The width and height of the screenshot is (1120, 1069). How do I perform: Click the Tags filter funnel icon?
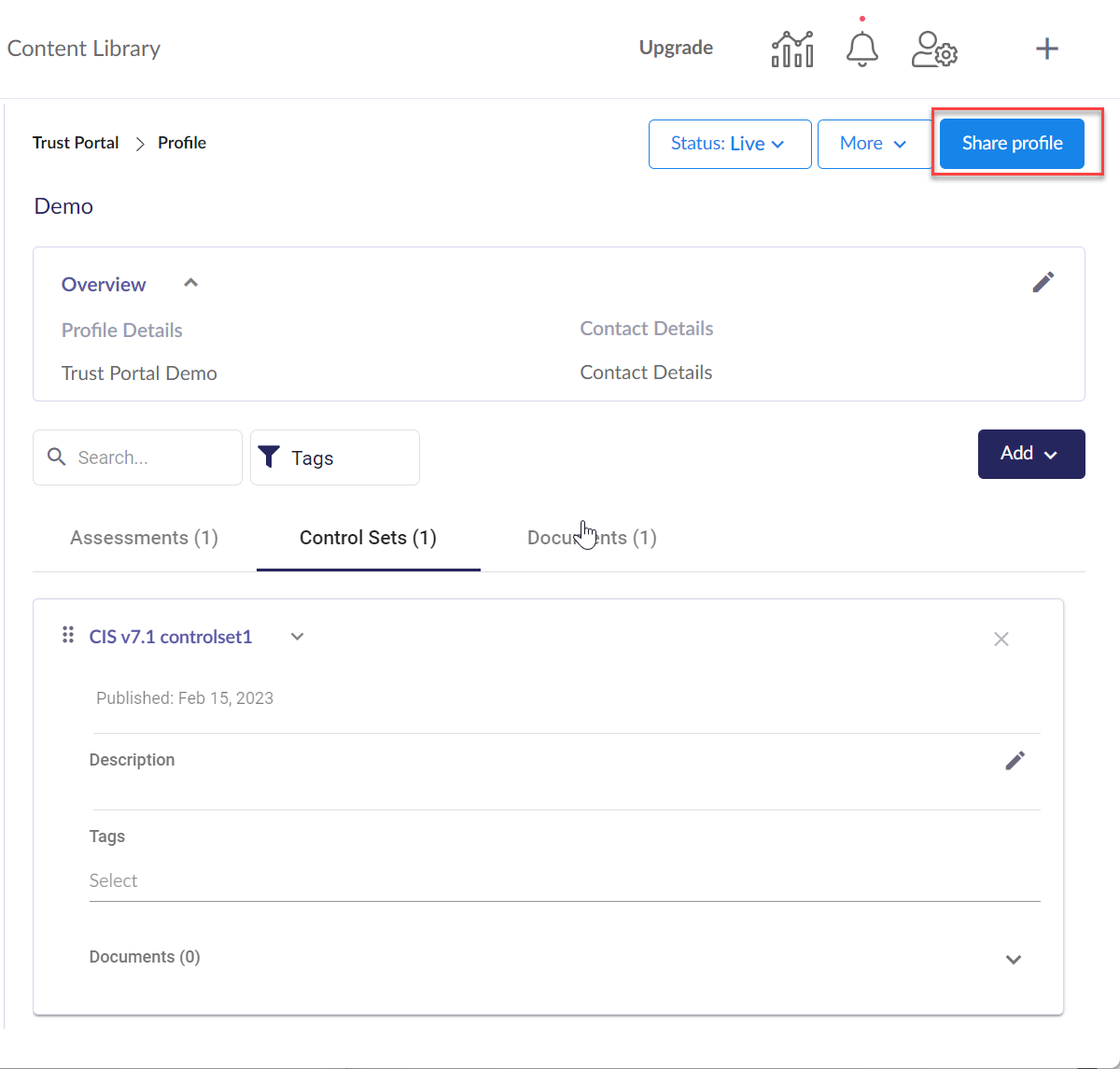[x=269, y=457]
